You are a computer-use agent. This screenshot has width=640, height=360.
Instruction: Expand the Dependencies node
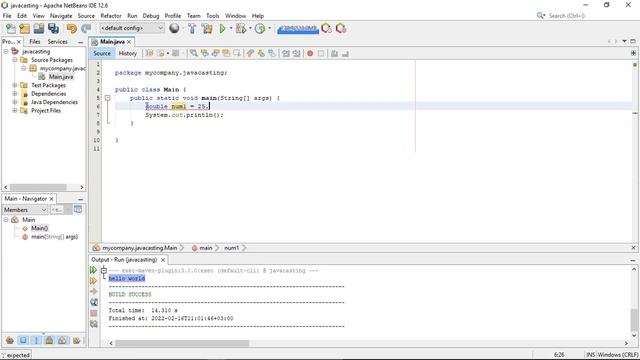(15, 94)
